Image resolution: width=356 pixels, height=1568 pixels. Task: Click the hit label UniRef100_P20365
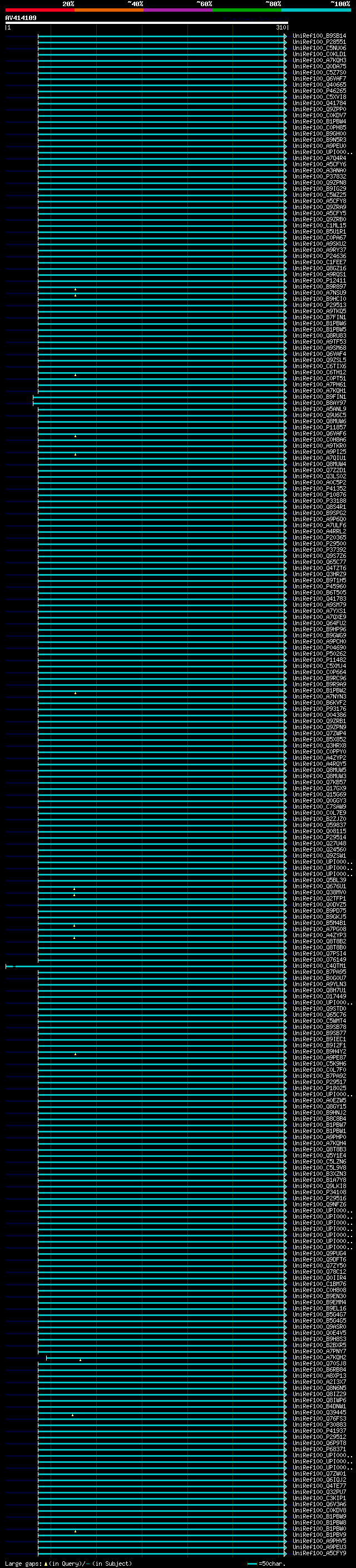[x=319, y=537]
